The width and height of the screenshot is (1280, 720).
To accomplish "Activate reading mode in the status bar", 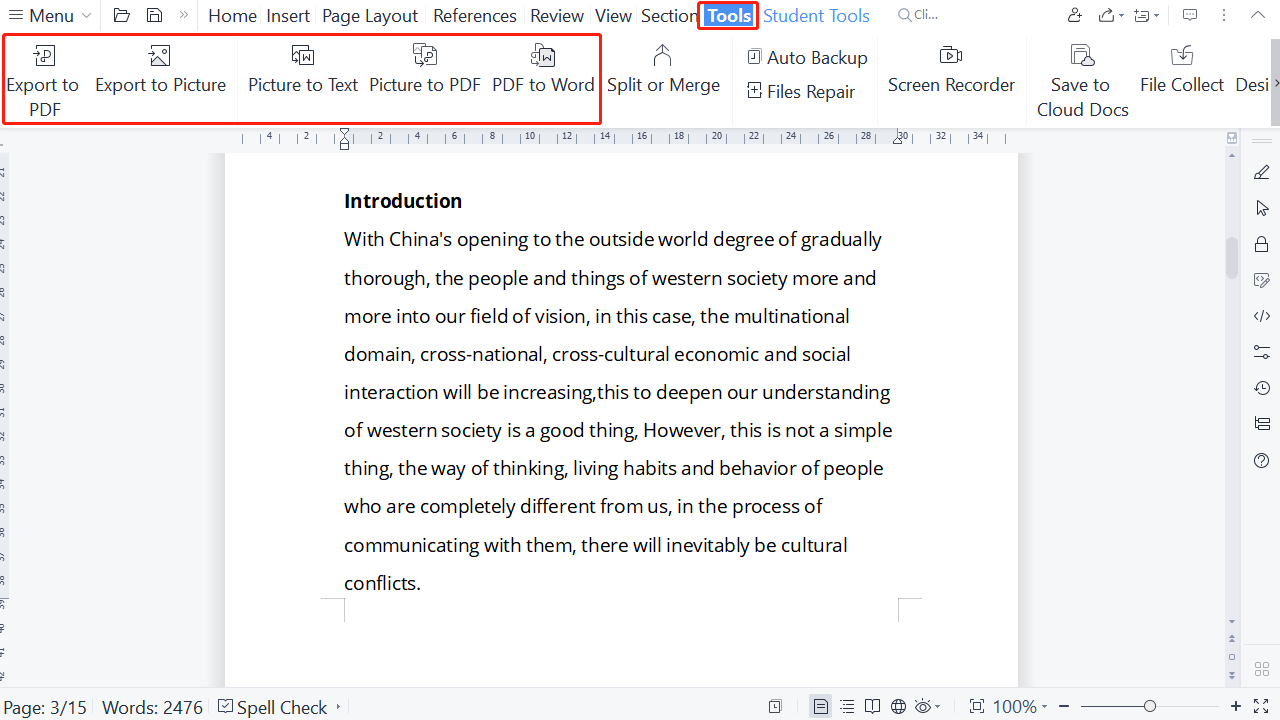I will click(x=872, y=706).
